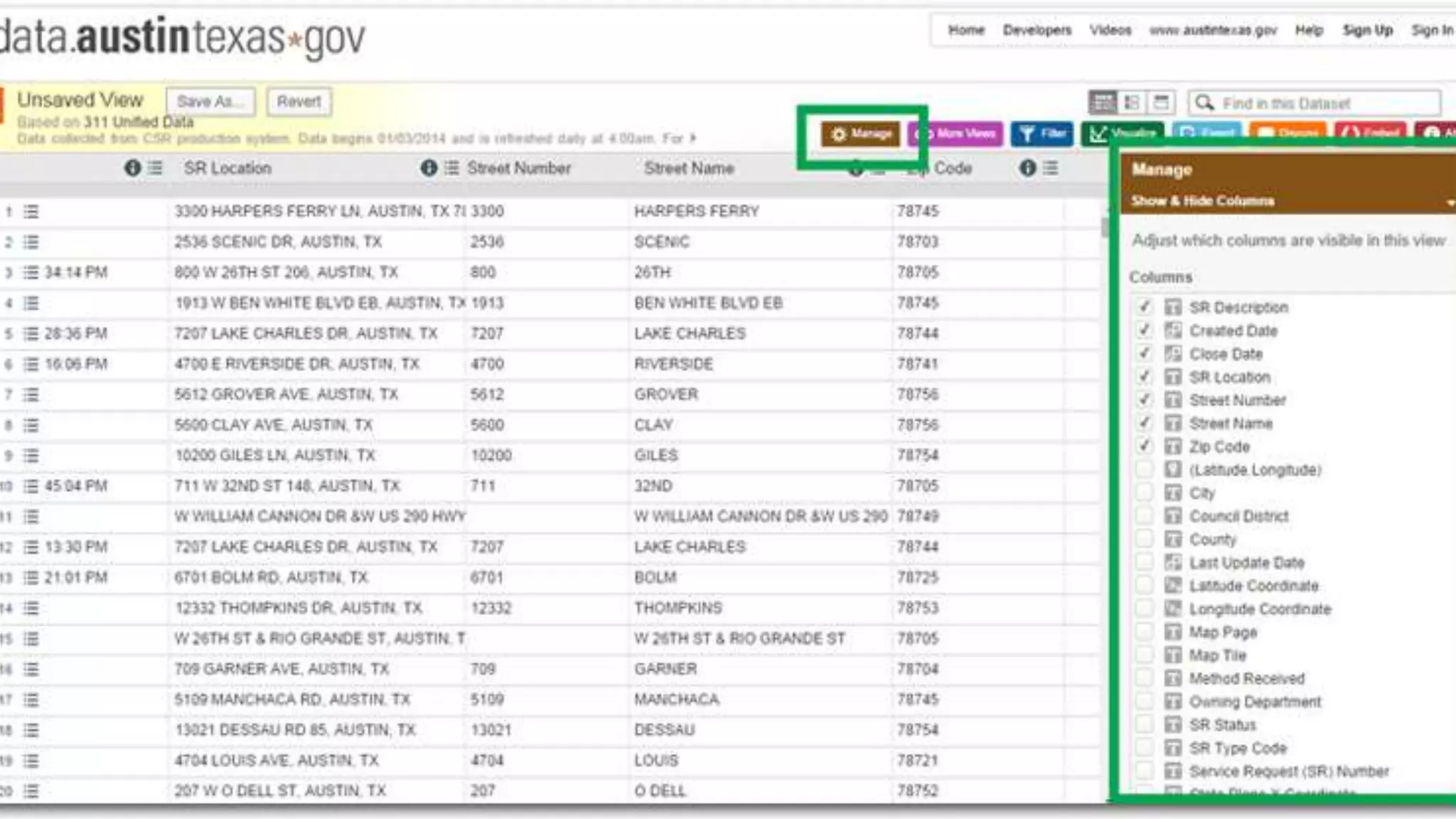Viewport: 1456px width, 819px height.
Task: Uncheck the Zip Code column
Action: click(1144, 446)
